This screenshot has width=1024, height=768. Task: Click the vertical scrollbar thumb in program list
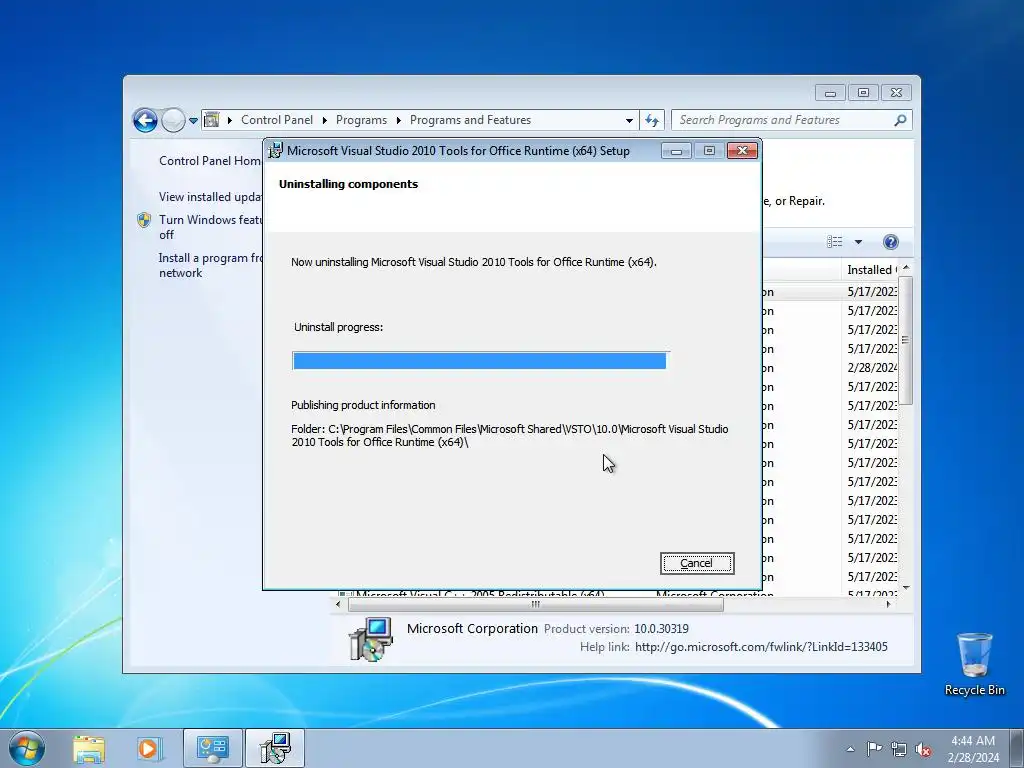(x=905, y=340)
